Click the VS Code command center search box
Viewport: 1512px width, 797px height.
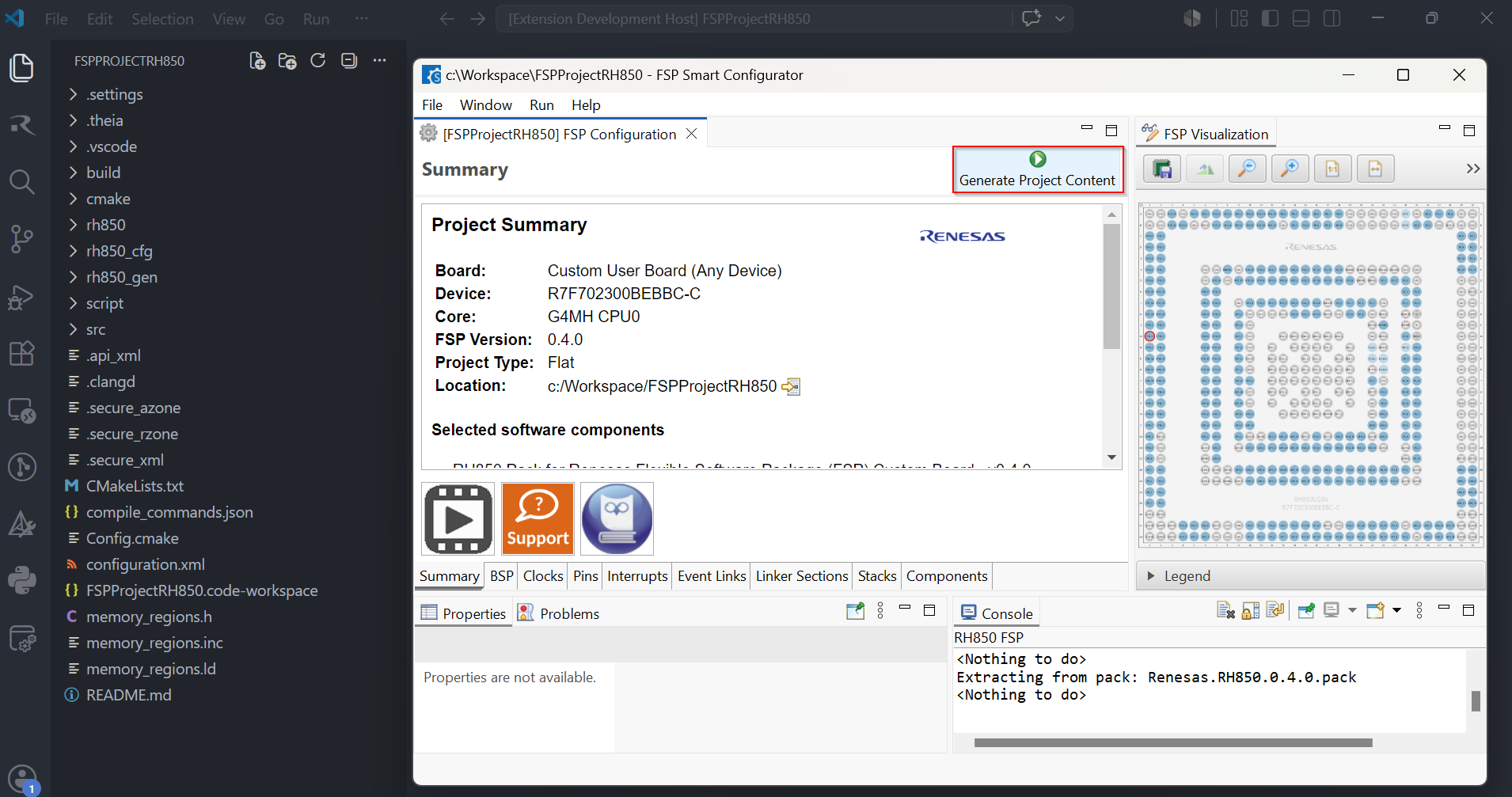click(754, 19)
